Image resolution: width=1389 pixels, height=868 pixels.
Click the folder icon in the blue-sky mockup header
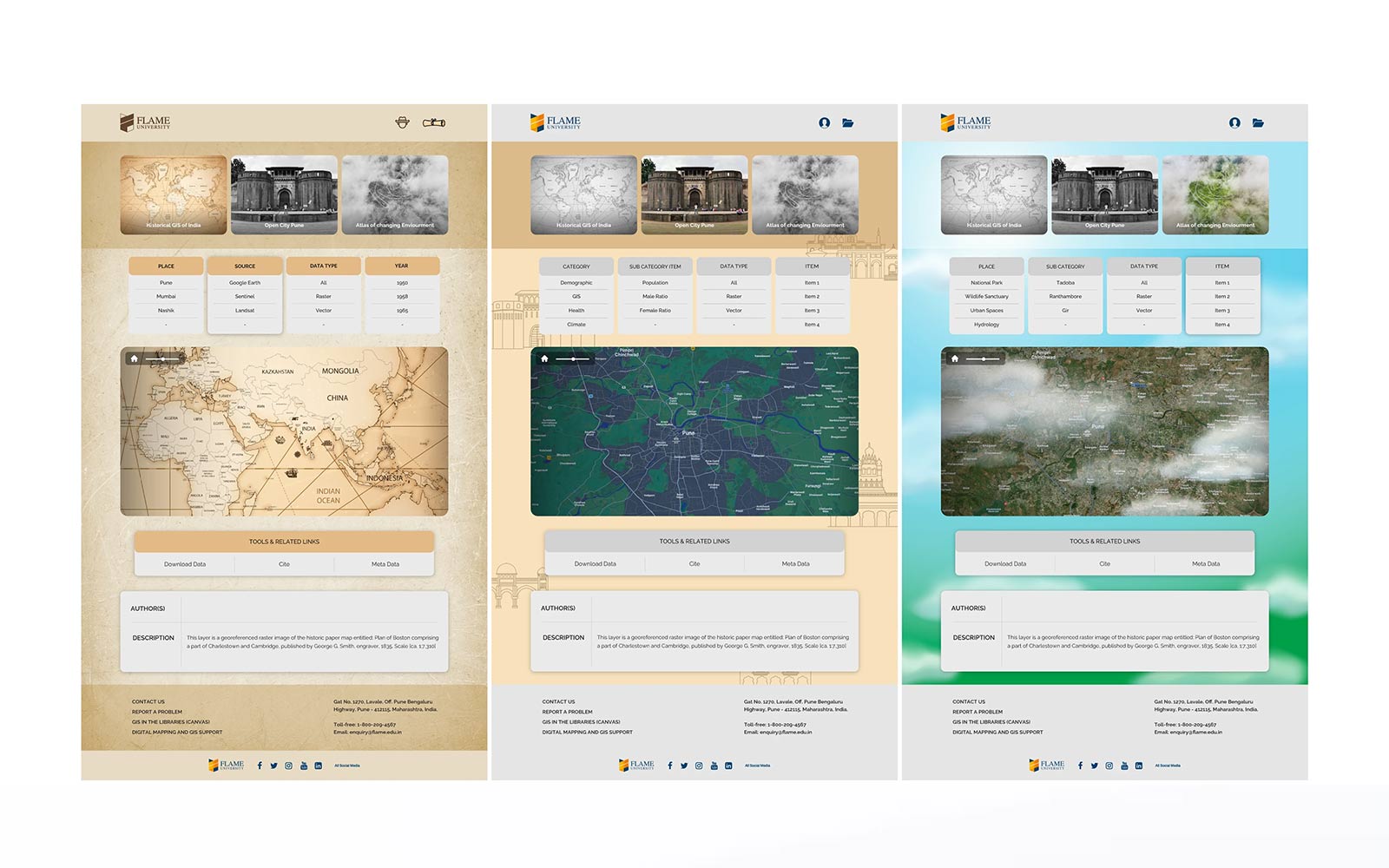click(x=1258, y=122)
